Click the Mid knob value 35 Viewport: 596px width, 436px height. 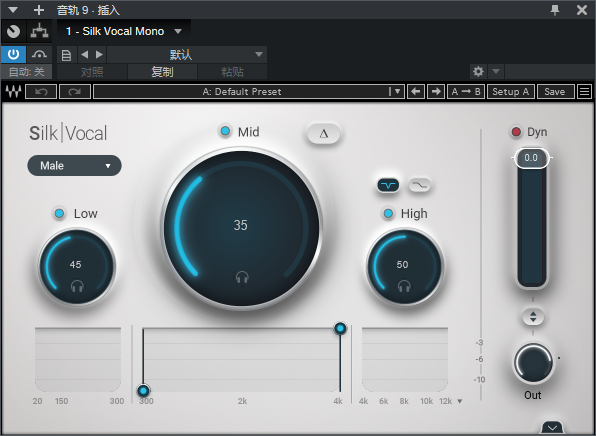241,225
